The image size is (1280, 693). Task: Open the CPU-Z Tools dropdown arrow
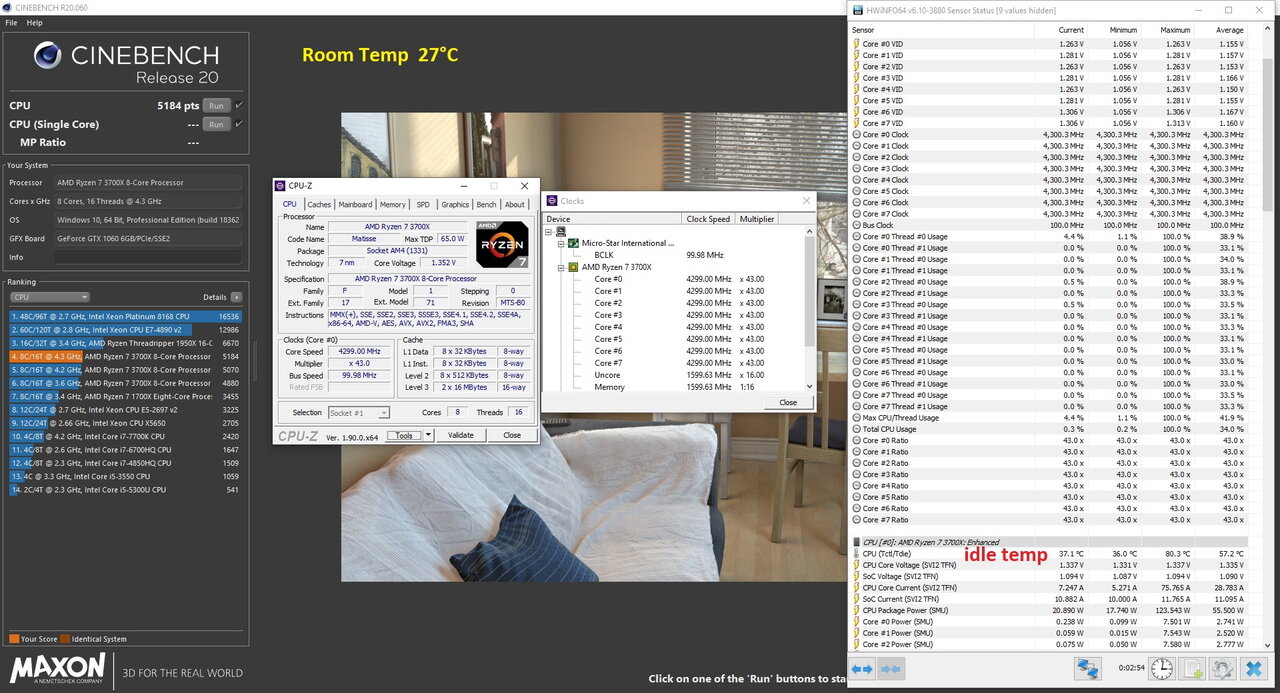[x=429, y=435]
